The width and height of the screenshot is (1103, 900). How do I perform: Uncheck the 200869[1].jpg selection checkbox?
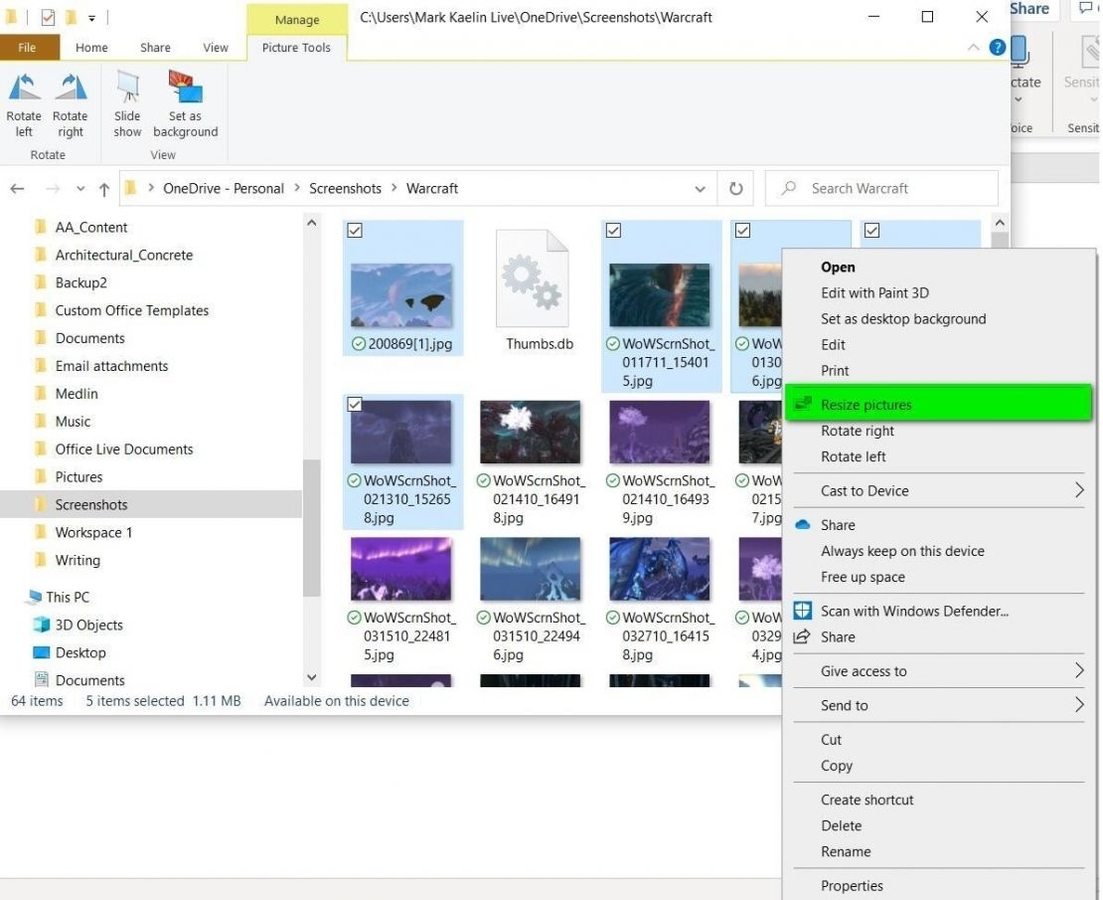[354, 230]
